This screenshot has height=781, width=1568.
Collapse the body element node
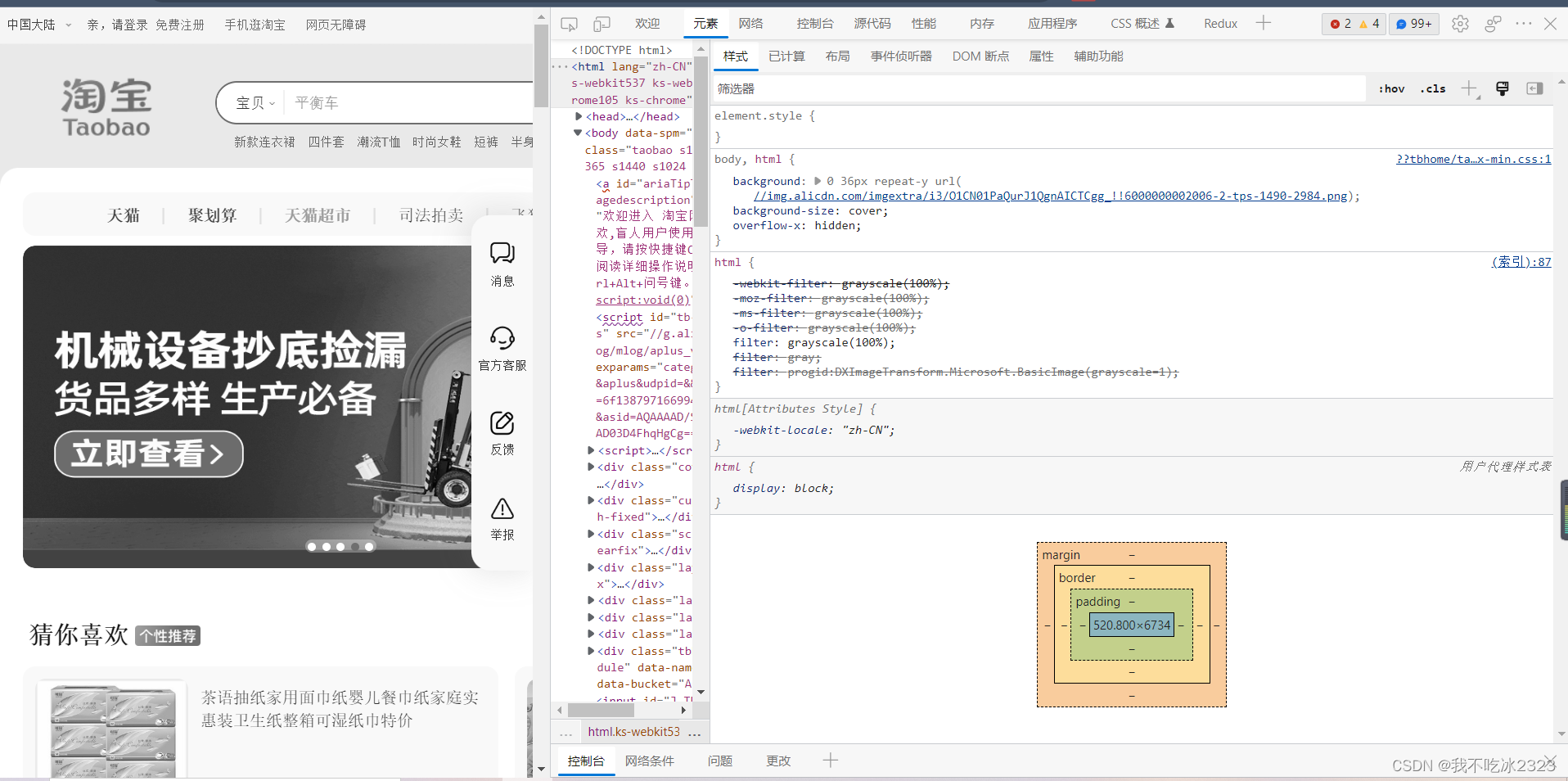[x=578, y=133]
